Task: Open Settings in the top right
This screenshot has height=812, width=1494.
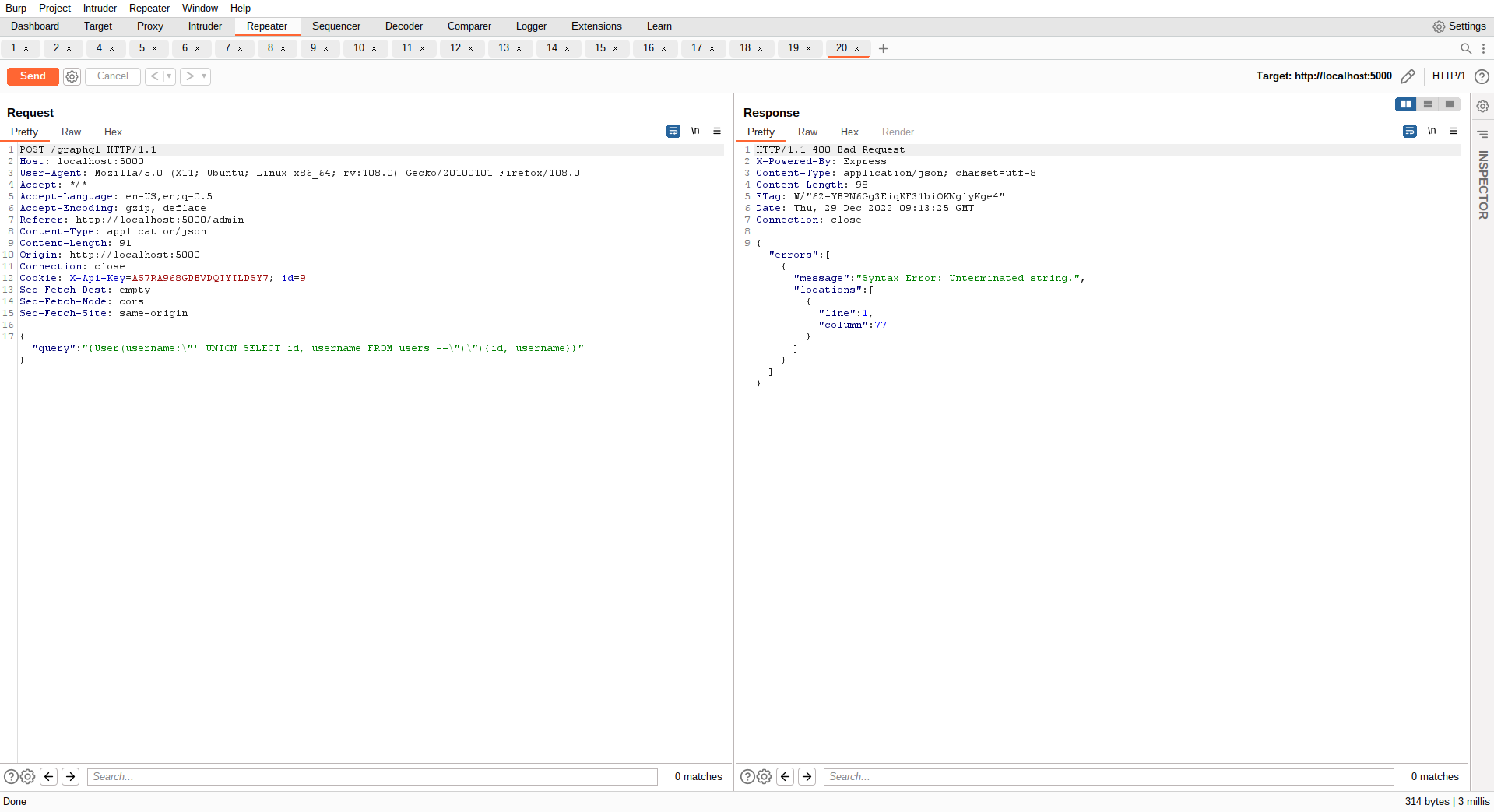Action: (x=1459, y=26)
